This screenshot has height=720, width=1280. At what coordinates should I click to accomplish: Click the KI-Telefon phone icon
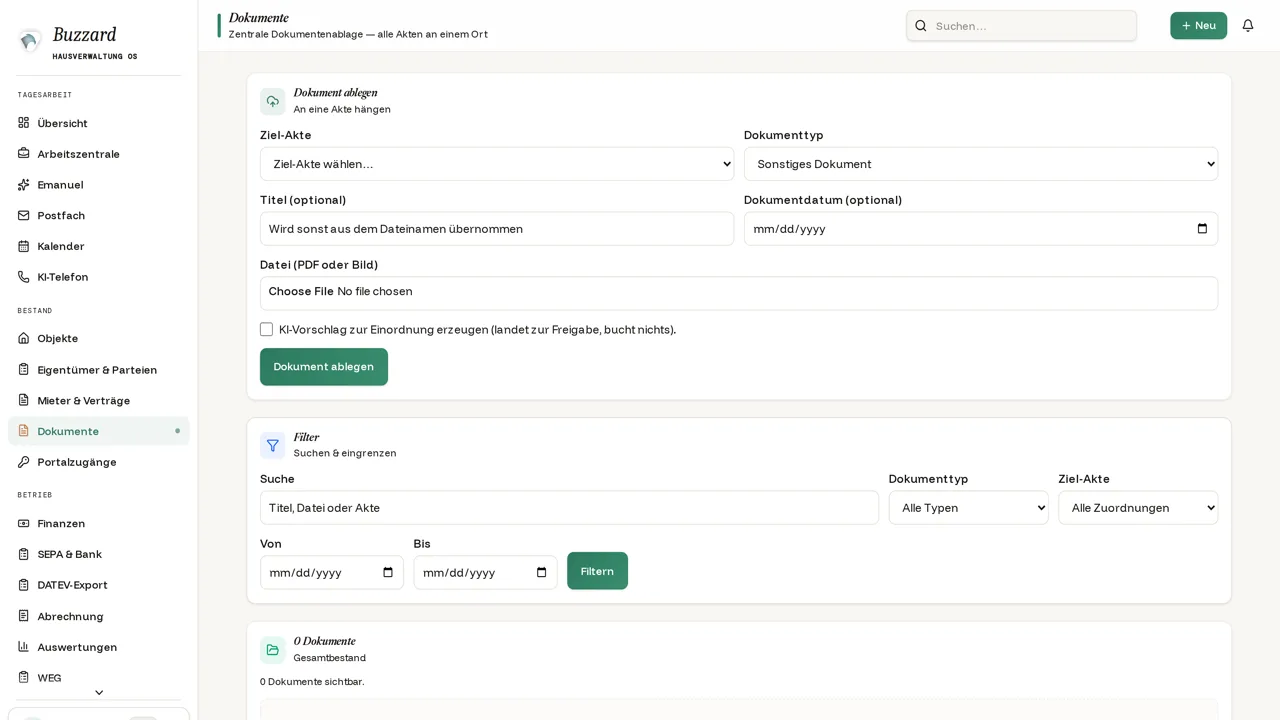click(x=23, y=277)
